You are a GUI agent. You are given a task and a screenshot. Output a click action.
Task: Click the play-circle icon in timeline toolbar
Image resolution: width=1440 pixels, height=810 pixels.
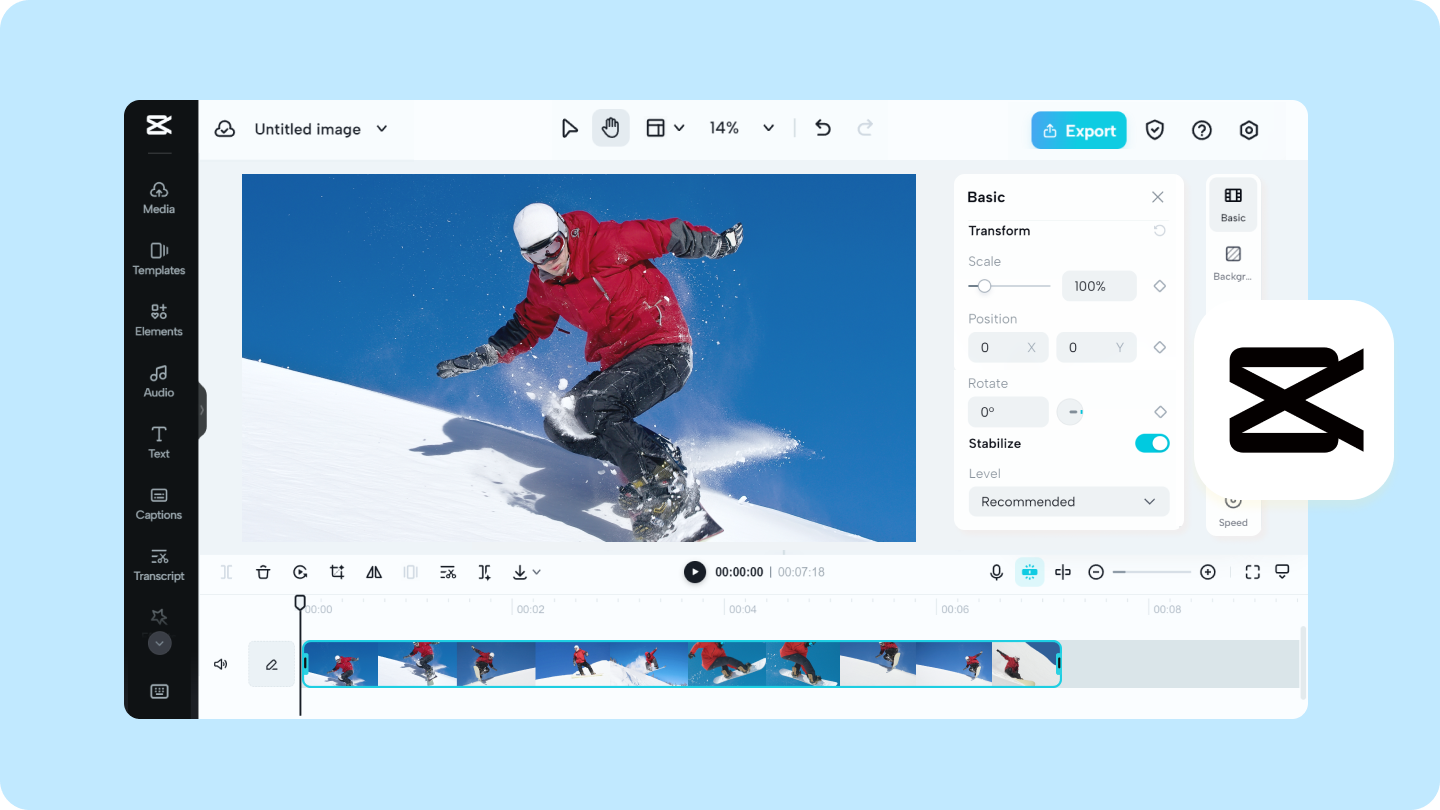300,572
